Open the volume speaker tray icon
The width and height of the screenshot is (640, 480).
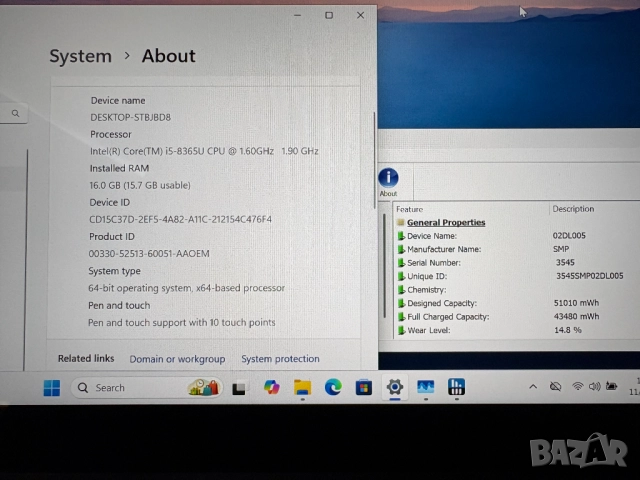pos(594,386)
